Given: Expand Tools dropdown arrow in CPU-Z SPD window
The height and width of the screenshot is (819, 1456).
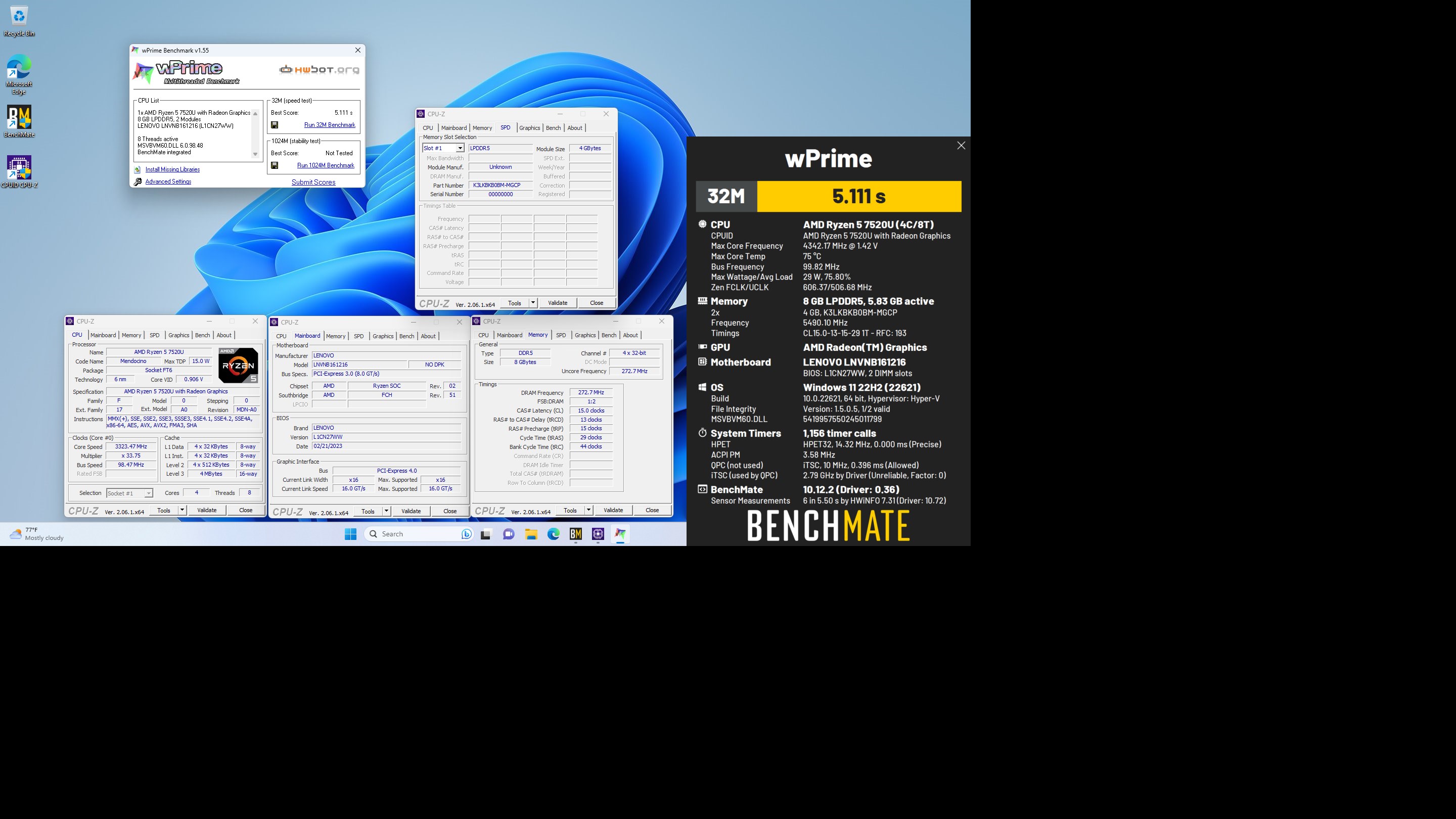Looking at the screenshot, I should click(x=532, y=303).
